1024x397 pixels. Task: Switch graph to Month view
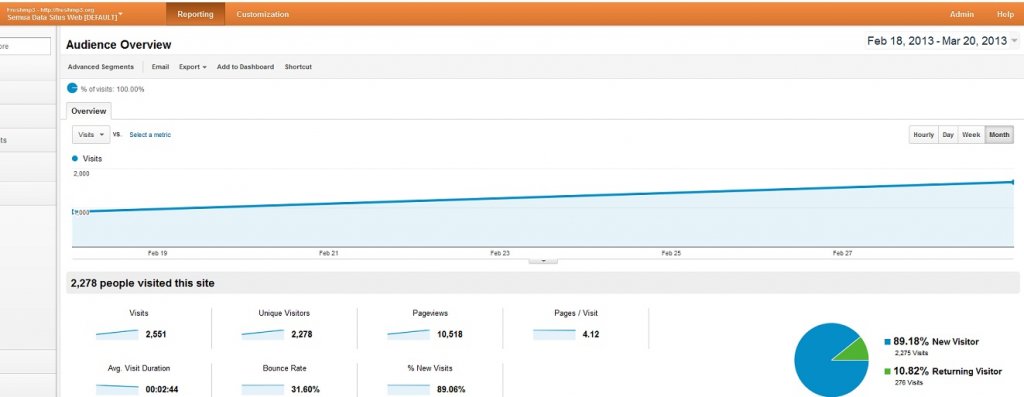(999, 135)
